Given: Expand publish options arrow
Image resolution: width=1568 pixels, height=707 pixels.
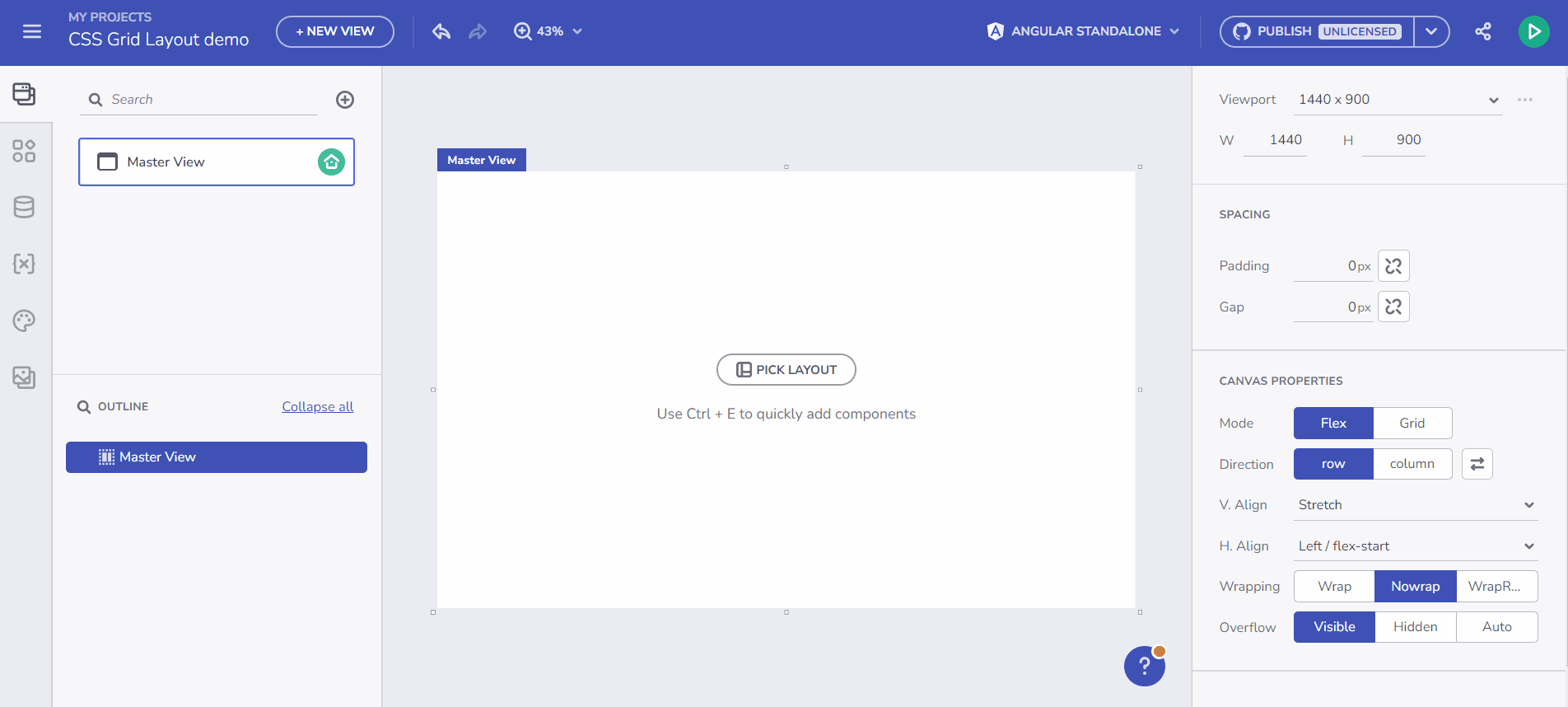Looking at the screenshot, I should tap(1431, 31).
